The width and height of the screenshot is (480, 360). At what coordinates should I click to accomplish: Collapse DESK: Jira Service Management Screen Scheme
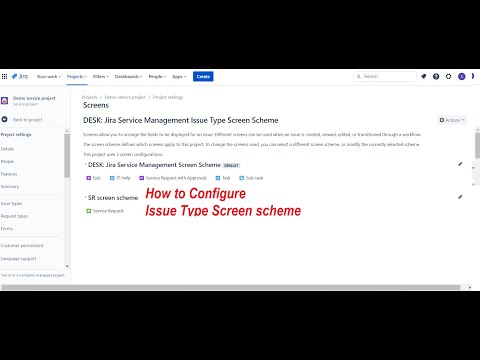point(85,164)
